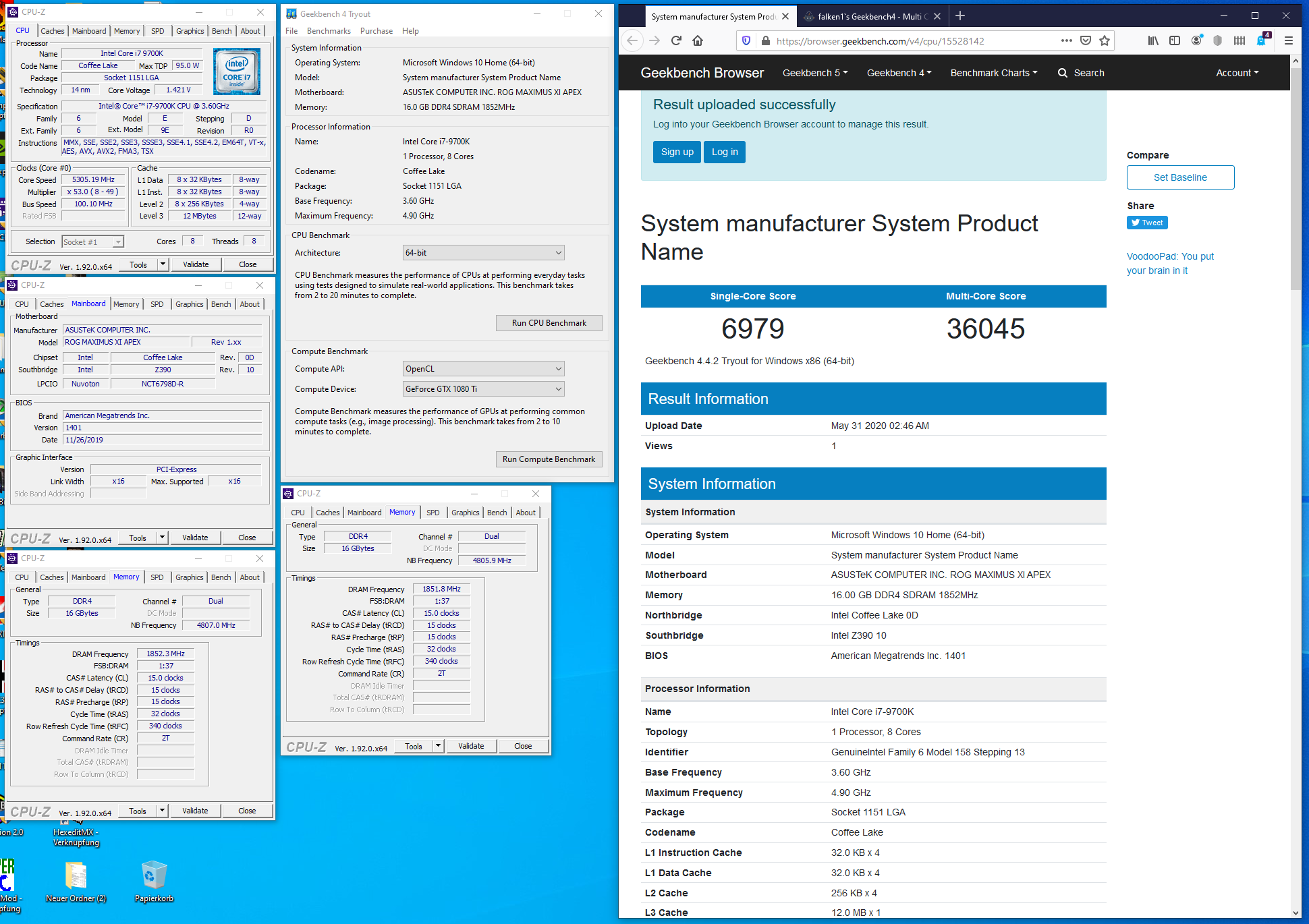1309x924 pixels.
Task: Click Close in CPU-Z Mainboard window
Action: [247, 538]
